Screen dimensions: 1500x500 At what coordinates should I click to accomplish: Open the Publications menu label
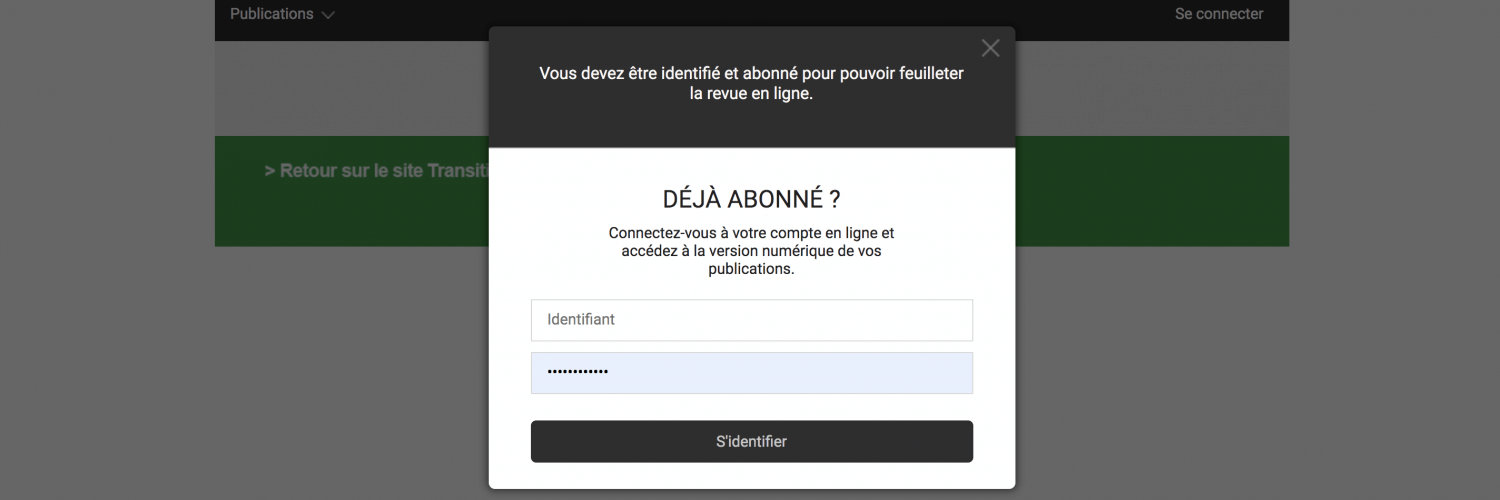(x=271, y=14)
